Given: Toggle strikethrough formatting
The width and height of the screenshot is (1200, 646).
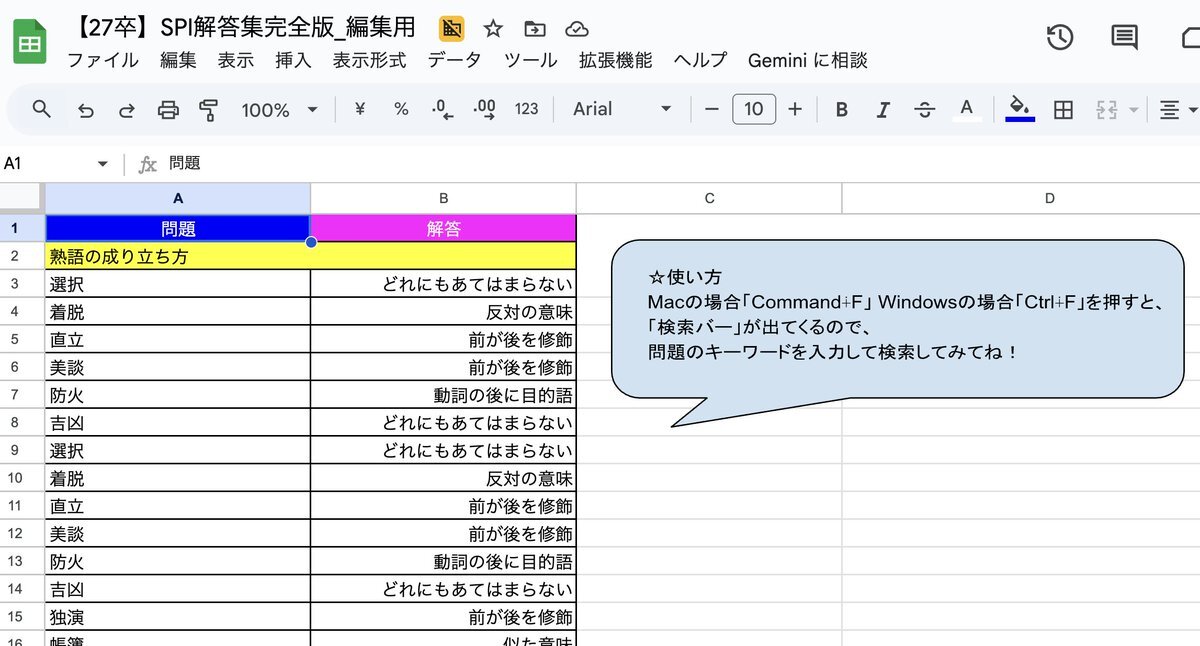Looking at the screenshot, I should pos(925,109).
